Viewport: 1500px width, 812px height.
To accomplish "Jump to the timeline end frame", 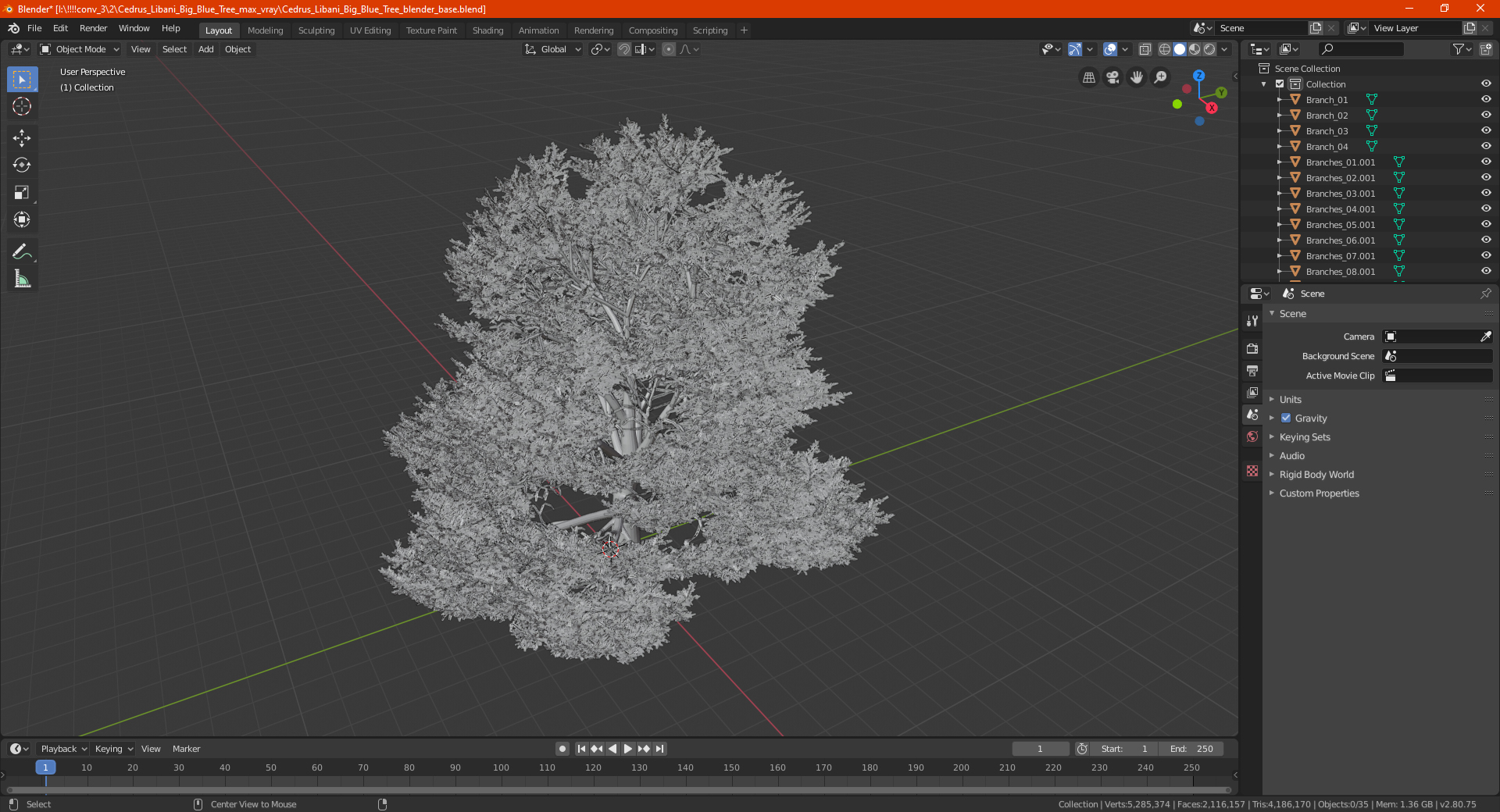I will [x=660, y=749].
